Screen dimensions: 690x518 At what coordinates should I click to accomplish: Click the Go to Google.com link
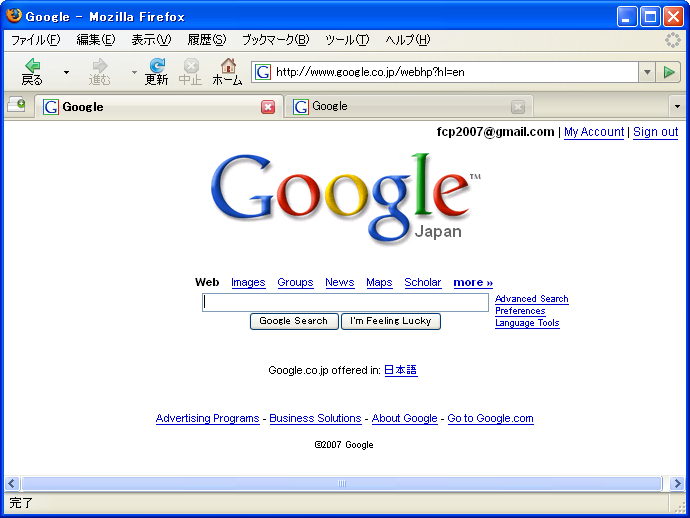(x=491, y=419)
